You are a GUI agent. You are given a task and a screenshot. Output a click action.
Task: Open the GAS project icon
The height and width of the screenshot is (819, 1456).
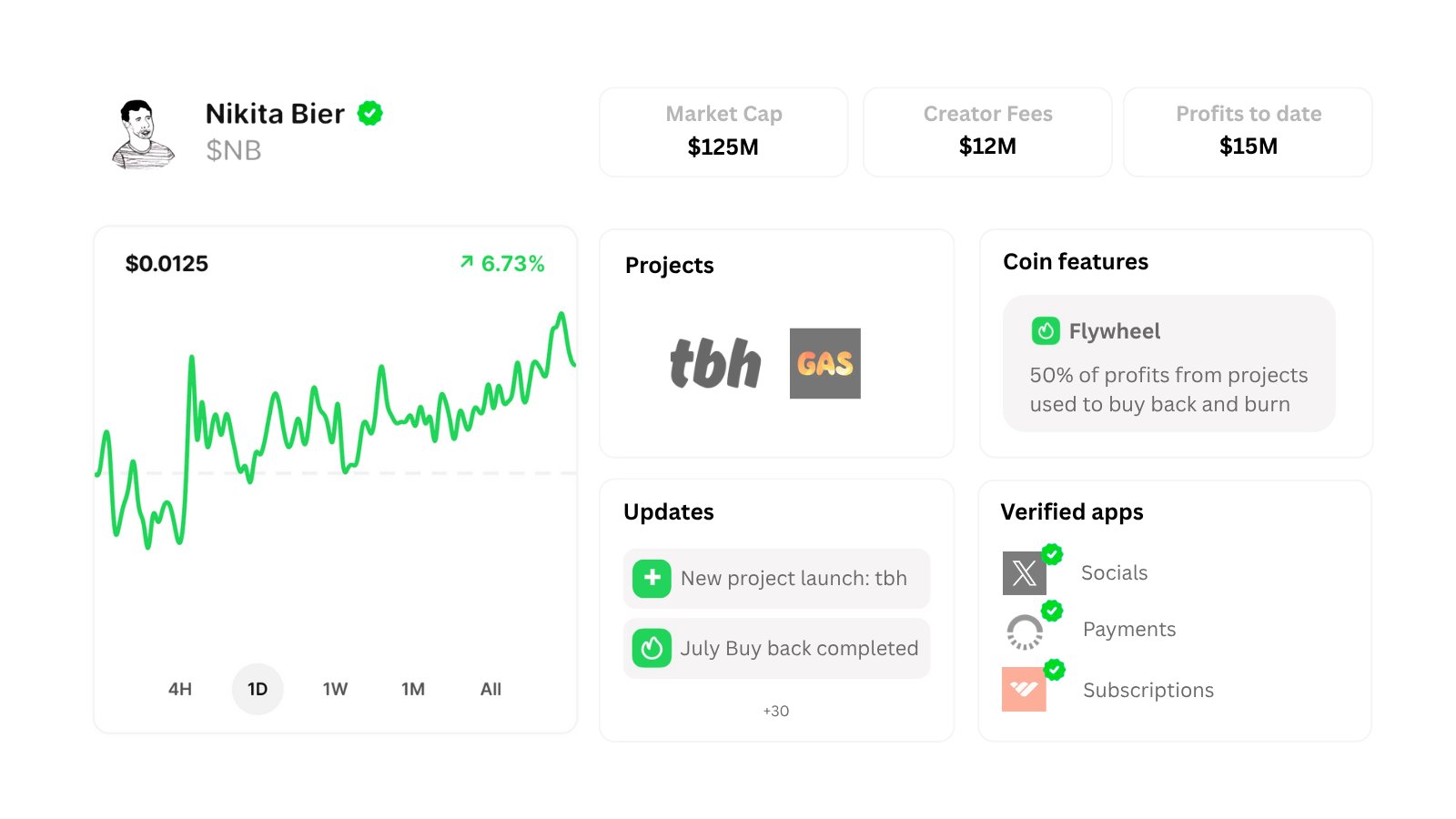point(824,363)
